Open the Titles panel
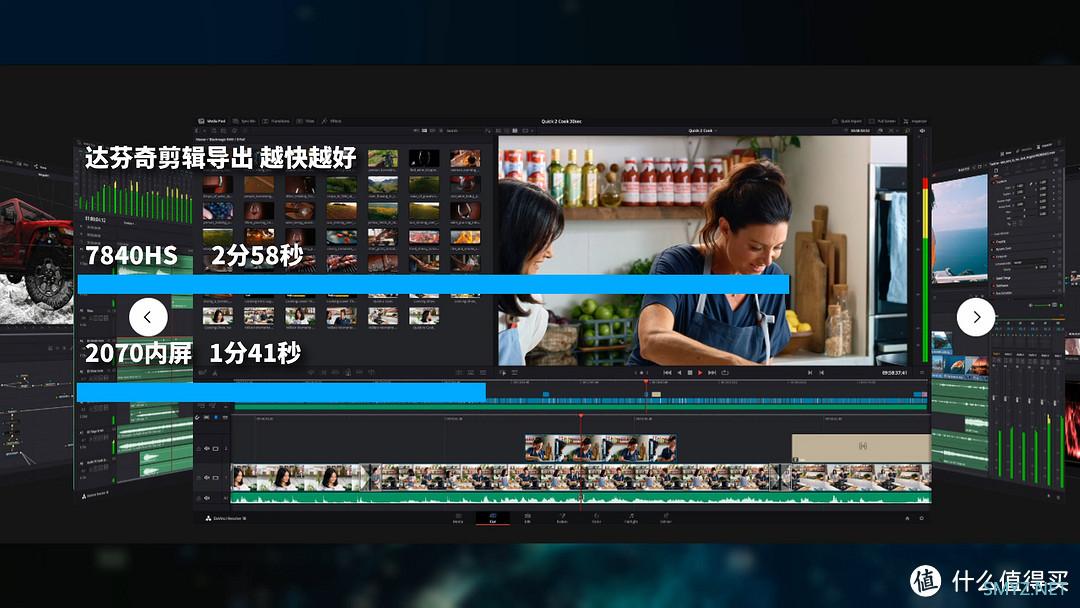Viewport: 1080px width, 608px height. tap(306, 121)
